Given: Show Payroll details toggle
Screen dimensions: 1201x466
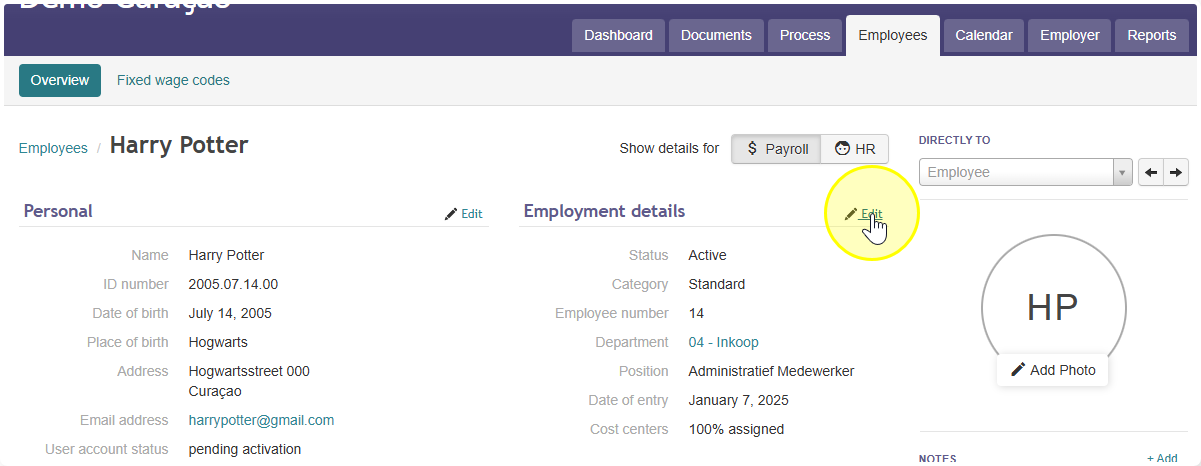Looking at the screenshot, I should [x=776, y=149].
